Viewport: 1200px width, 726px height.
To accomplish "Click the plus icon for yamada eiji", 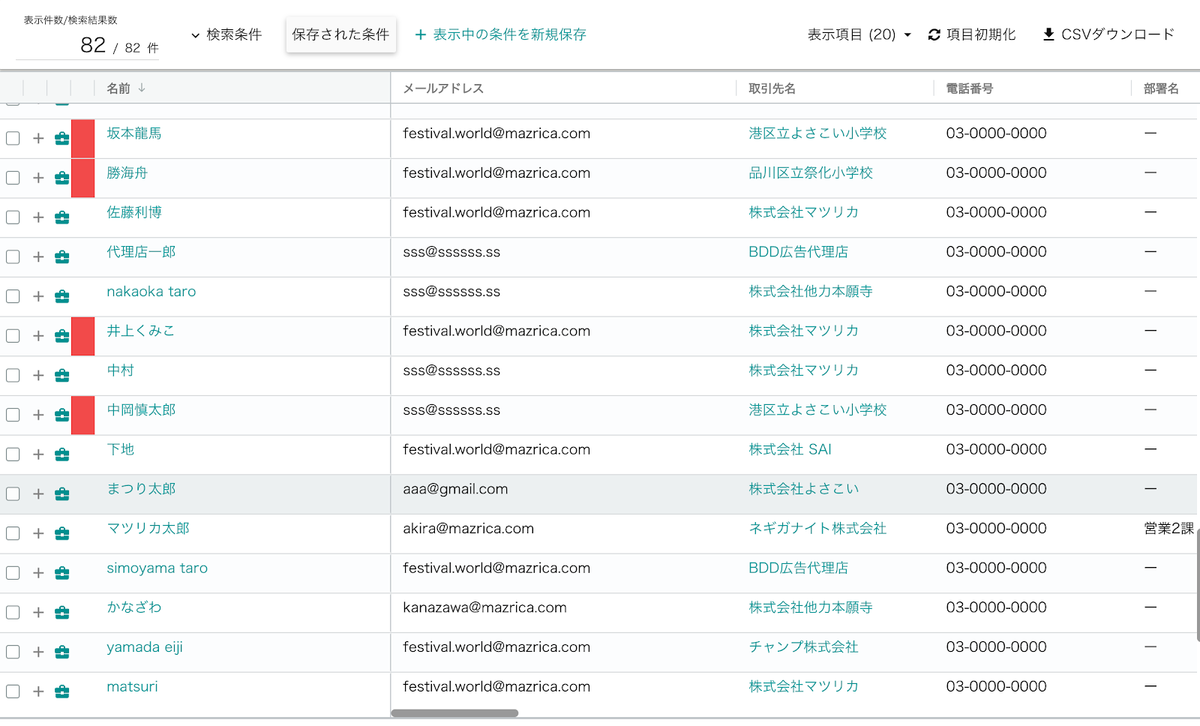I will pyautogui.click(x=38, y=652).
